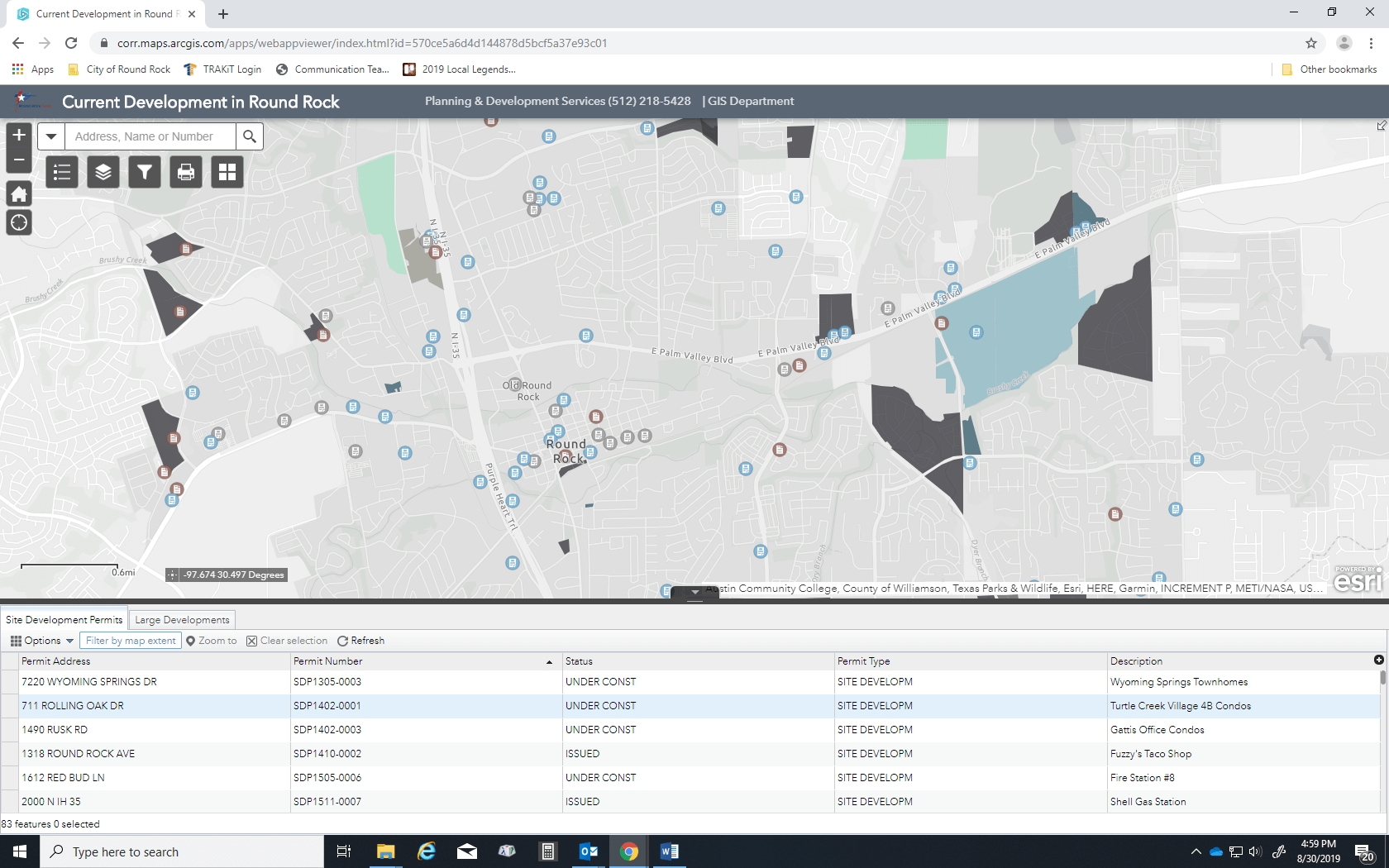This screenshot has width=1389, height=868.
Task: Click the Permit Type column header
Action: (x=971, y=661)
